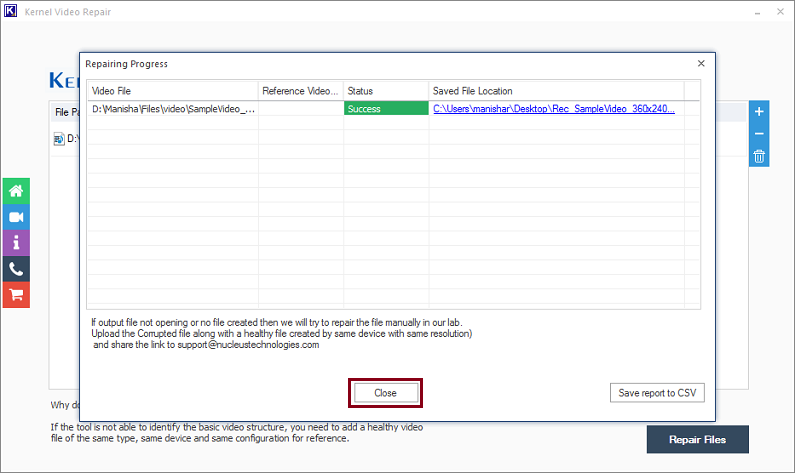
Task: Remove a file with the minus icon
Action: (759, 134)
